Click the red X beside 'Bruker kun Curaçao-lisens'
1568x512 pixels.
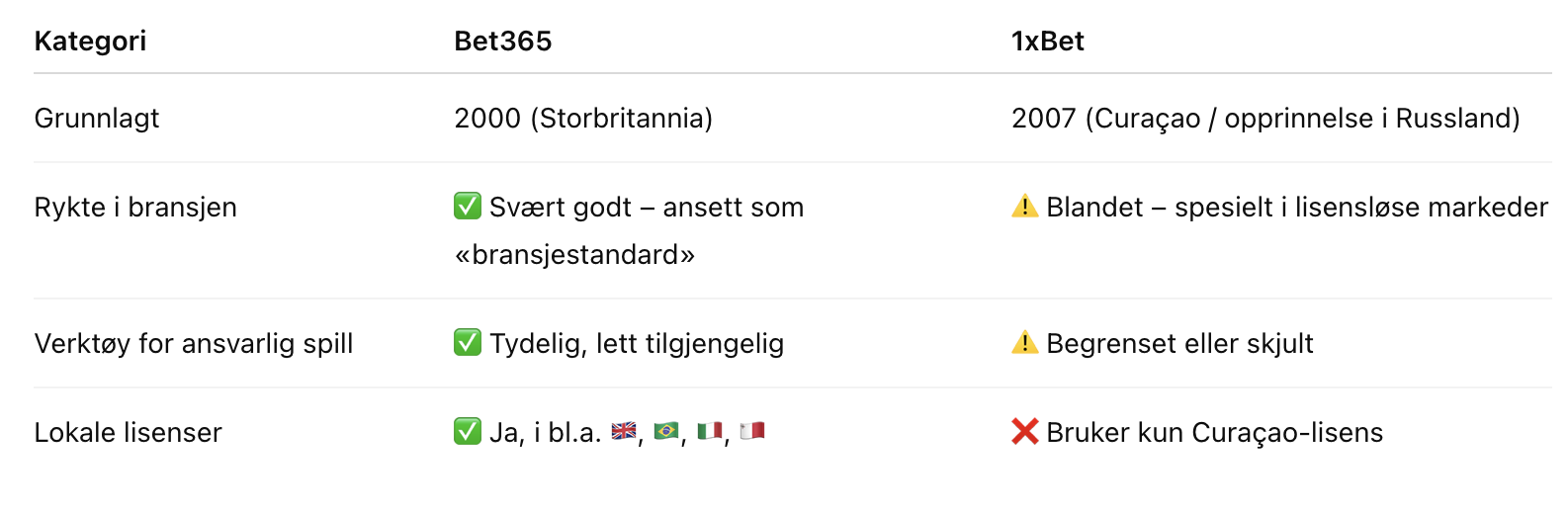click(1025, 432)
